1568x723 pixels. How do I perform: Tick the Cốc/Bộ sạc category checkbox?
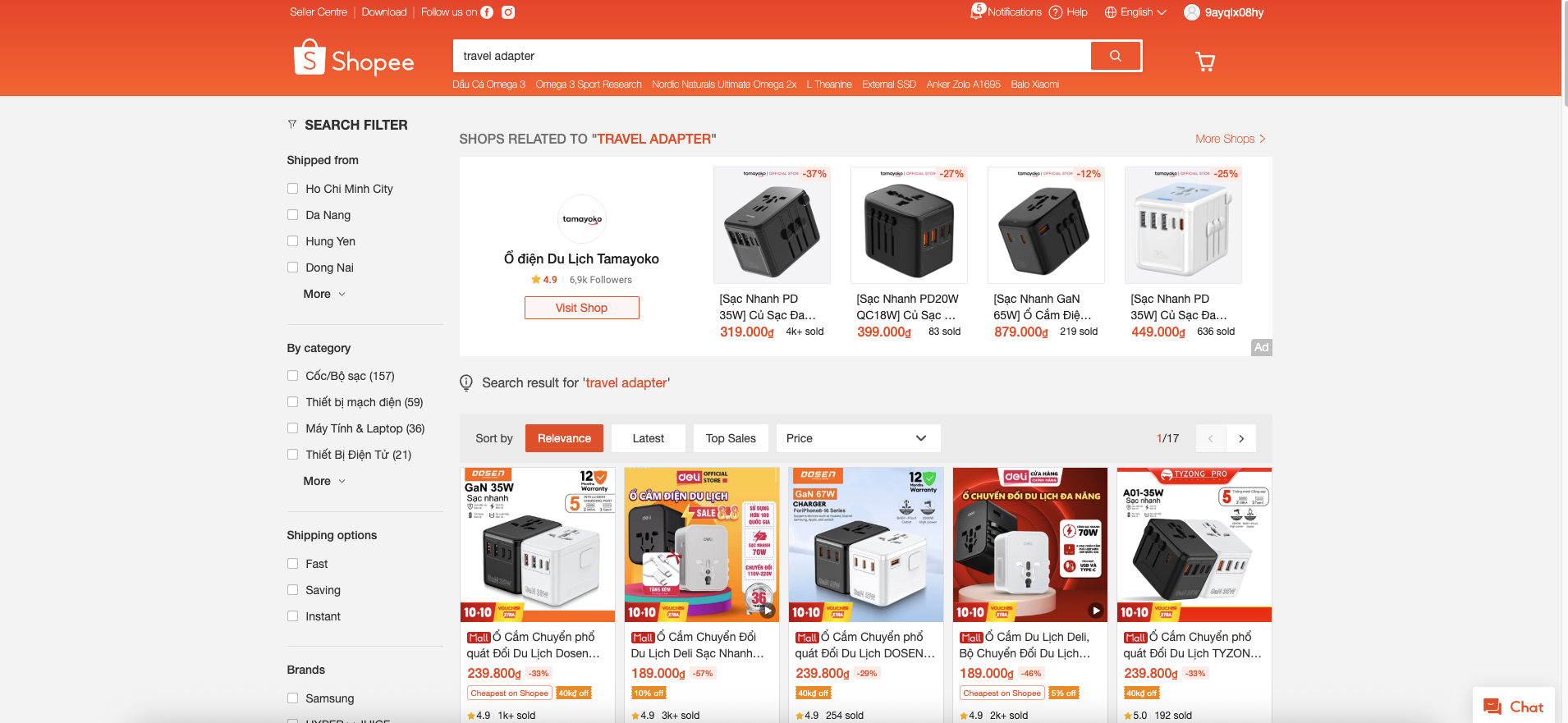click(292, 376)
